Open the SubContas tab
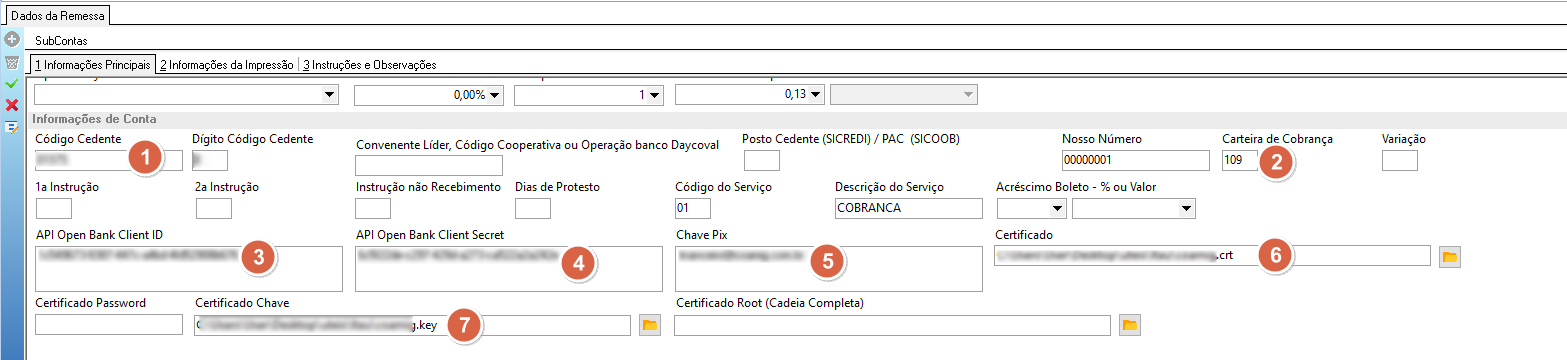This screenshot has width=1567, height=360. (x=61, y=41)
